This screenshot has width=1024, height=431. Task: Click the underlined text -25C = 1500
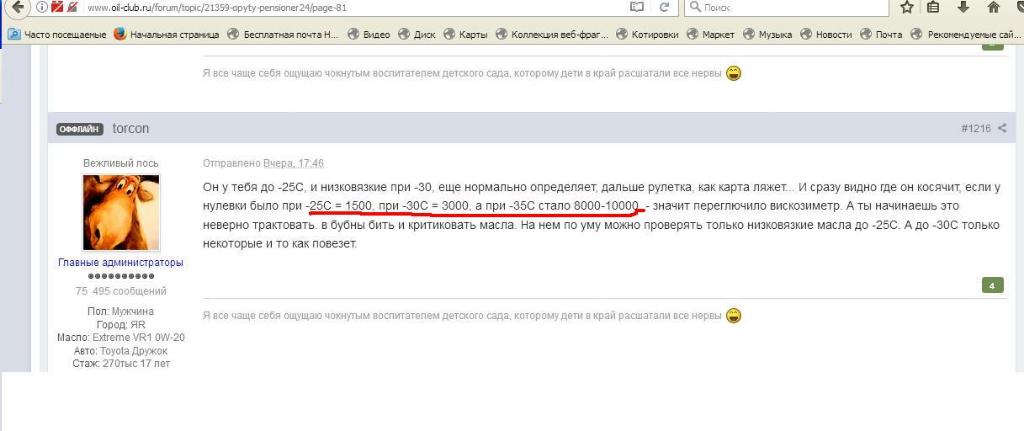[339, 206]
